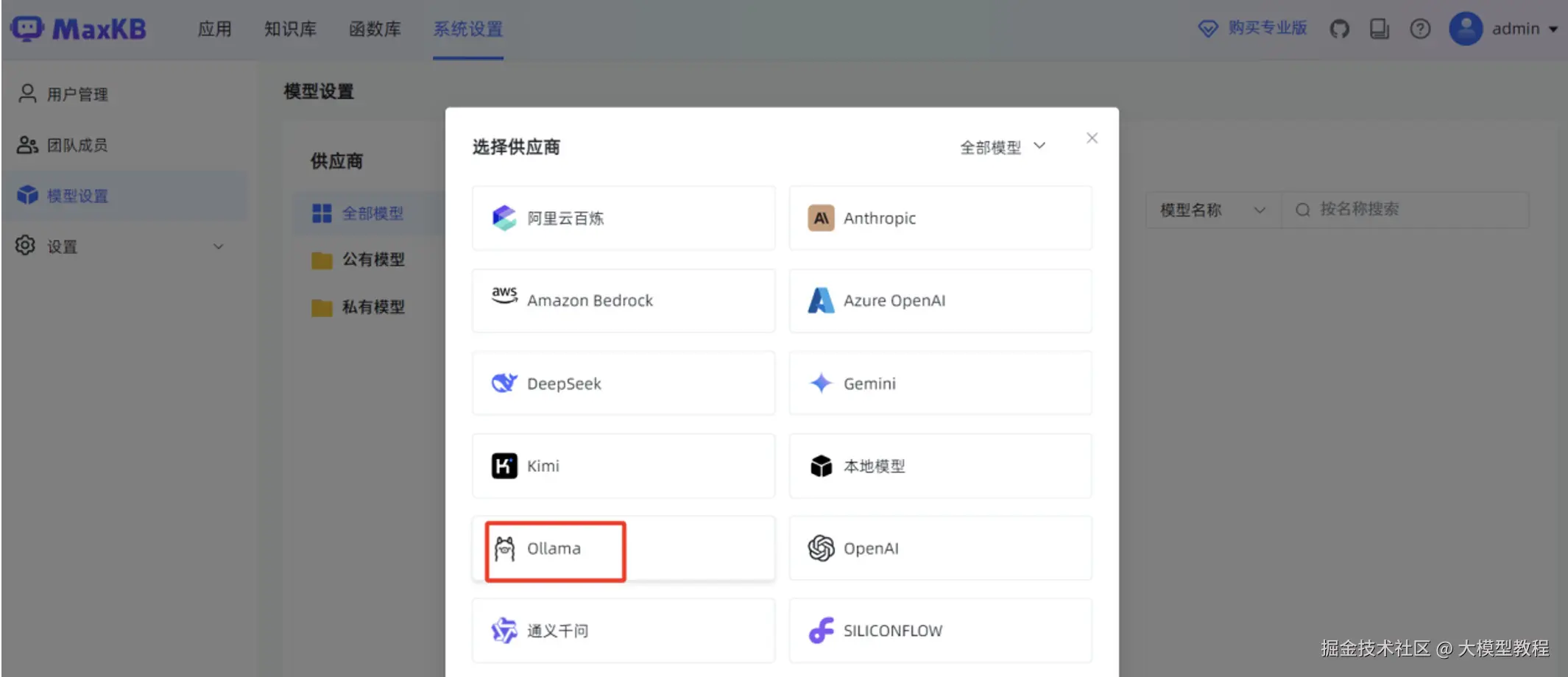The width and height of the screenshot is (1568, 677).
Task: Choose the SILICONFLOW provider
Action: pos(940,631)
